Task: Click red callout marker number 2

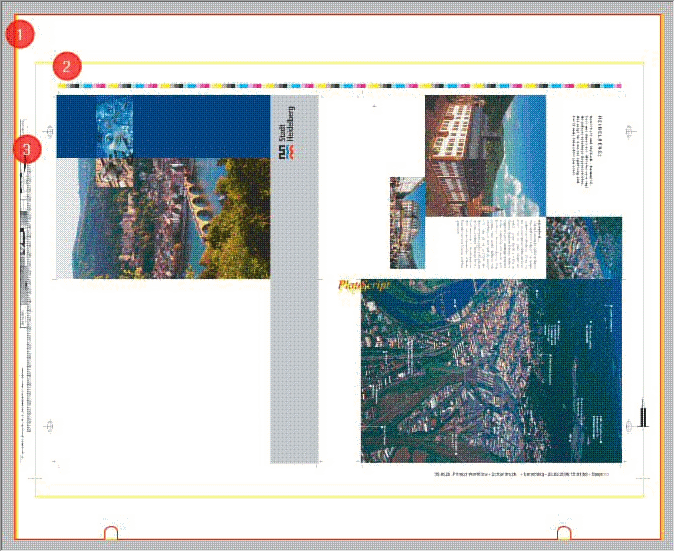Action: coord(67,67)
